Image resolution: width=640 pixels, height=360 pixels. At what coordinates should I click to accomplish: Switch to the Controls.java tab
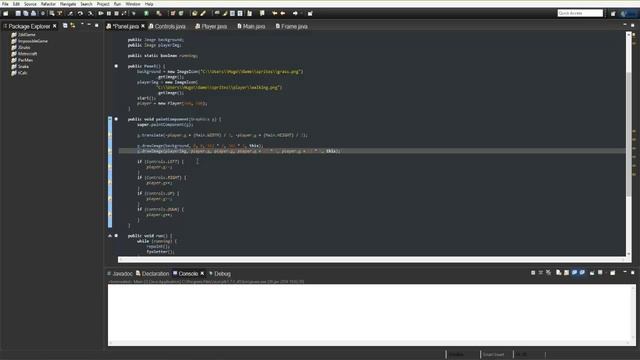click(x=167, y=26)
